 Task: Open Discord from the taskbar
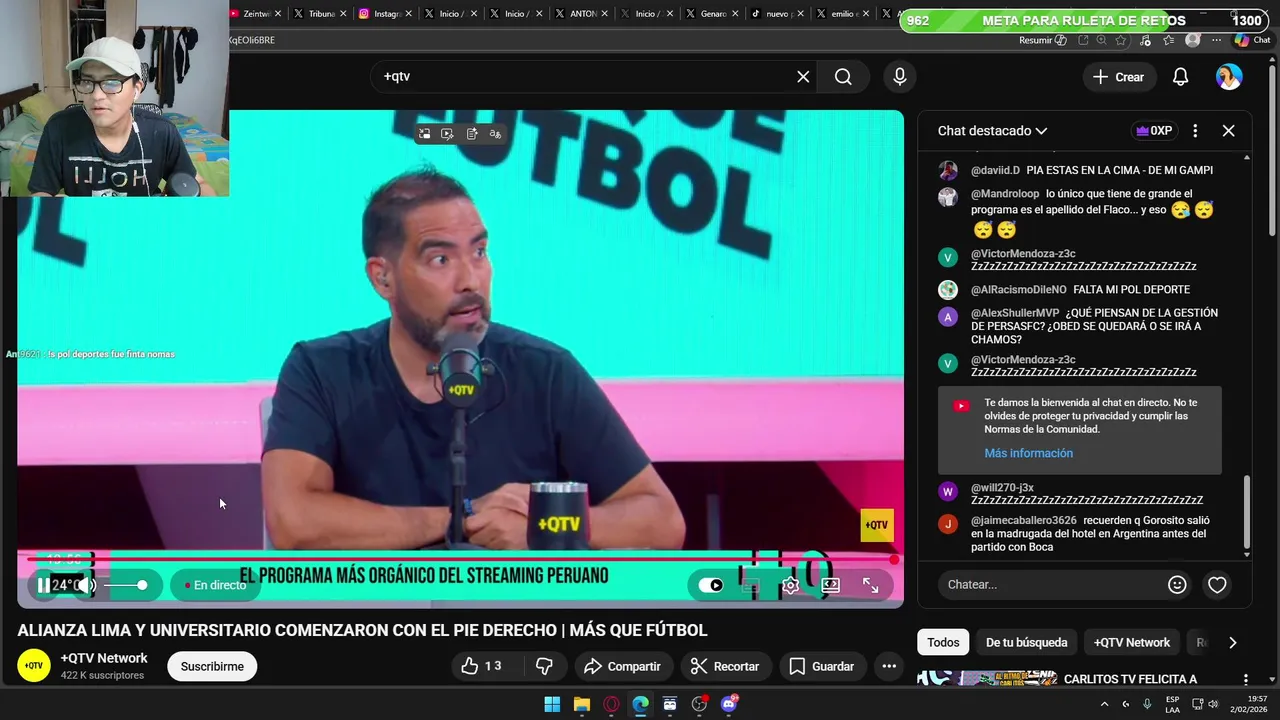(x=729, y=704)
